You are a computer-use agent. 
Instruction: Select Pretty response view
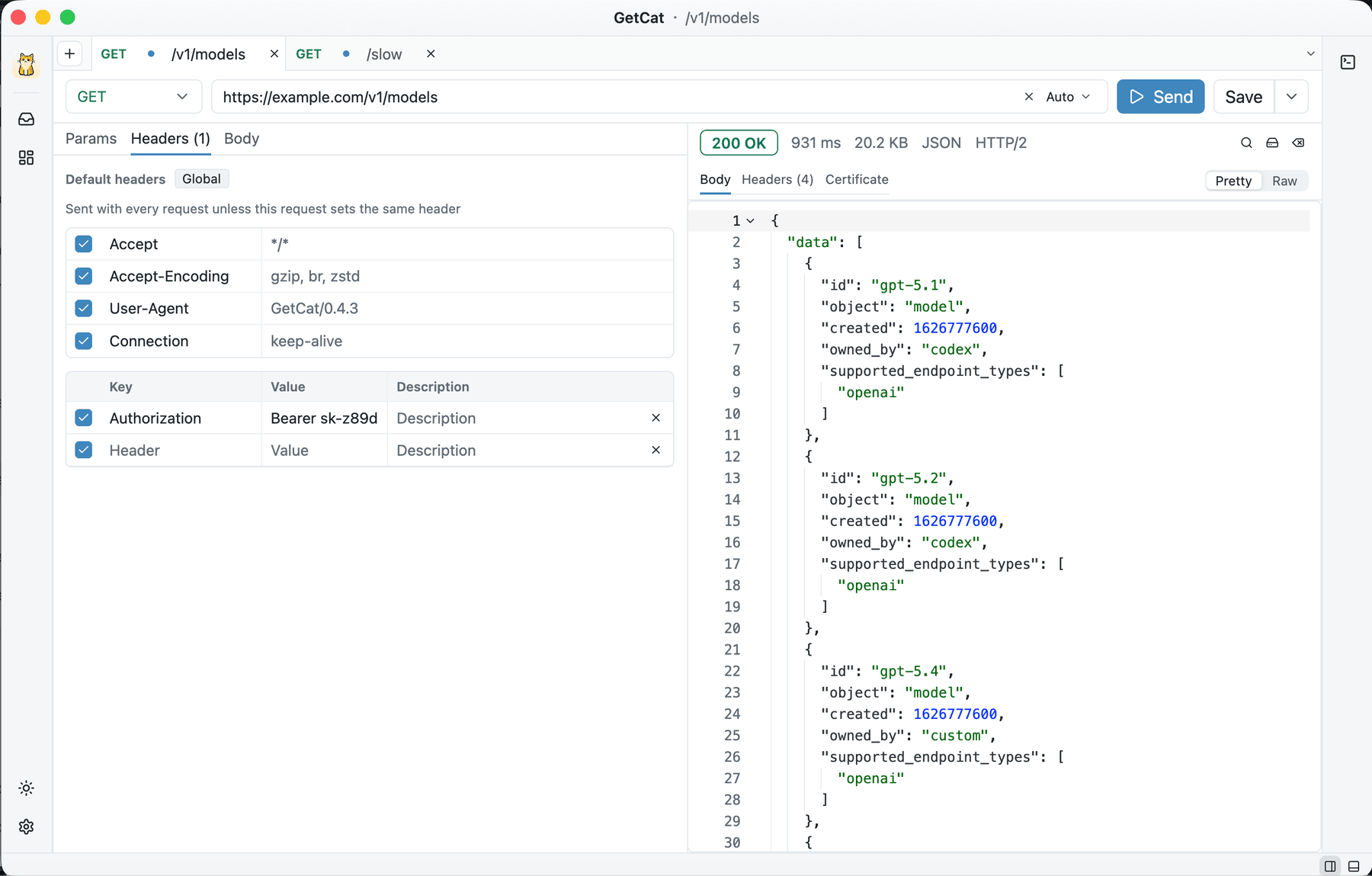pos(1233,181)
